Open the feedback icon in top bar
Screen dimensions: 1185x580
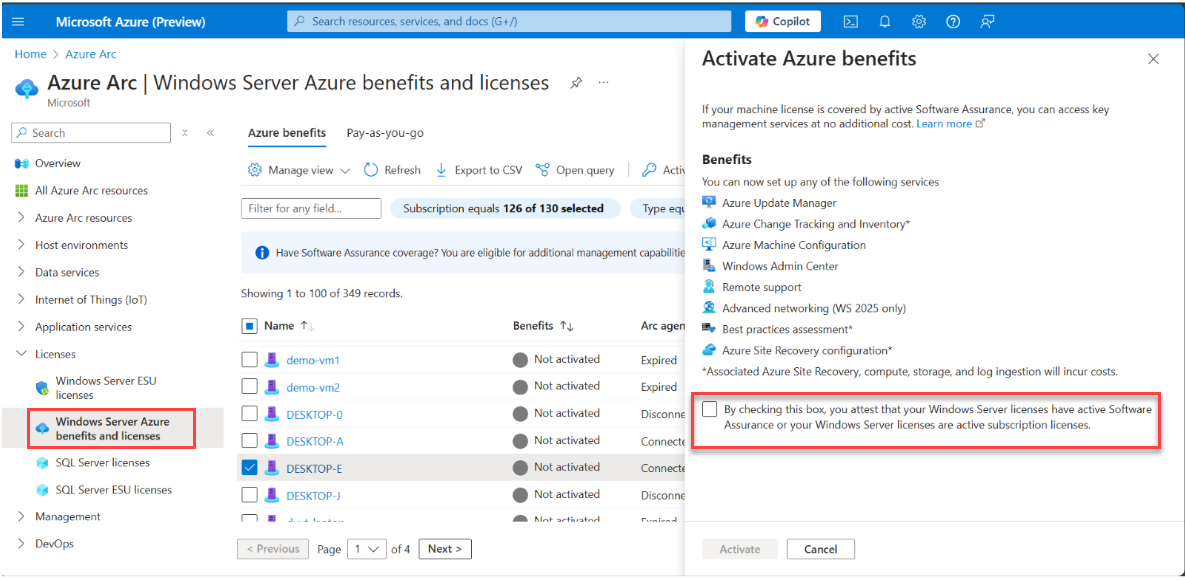coord(987,21)
